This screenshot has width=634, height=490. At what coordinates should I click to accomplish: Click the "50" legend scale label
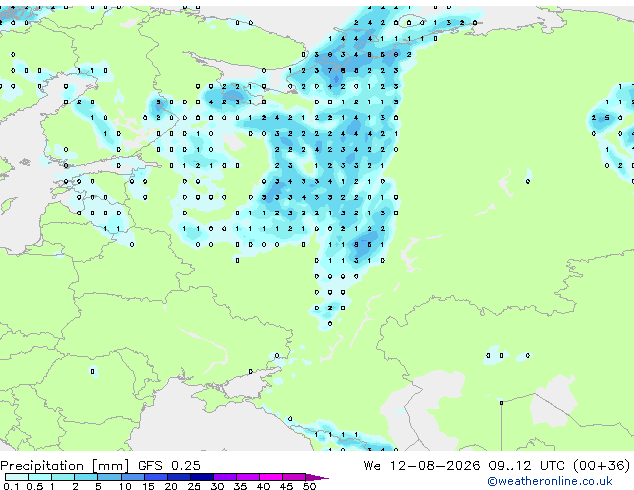coord(309,486)
